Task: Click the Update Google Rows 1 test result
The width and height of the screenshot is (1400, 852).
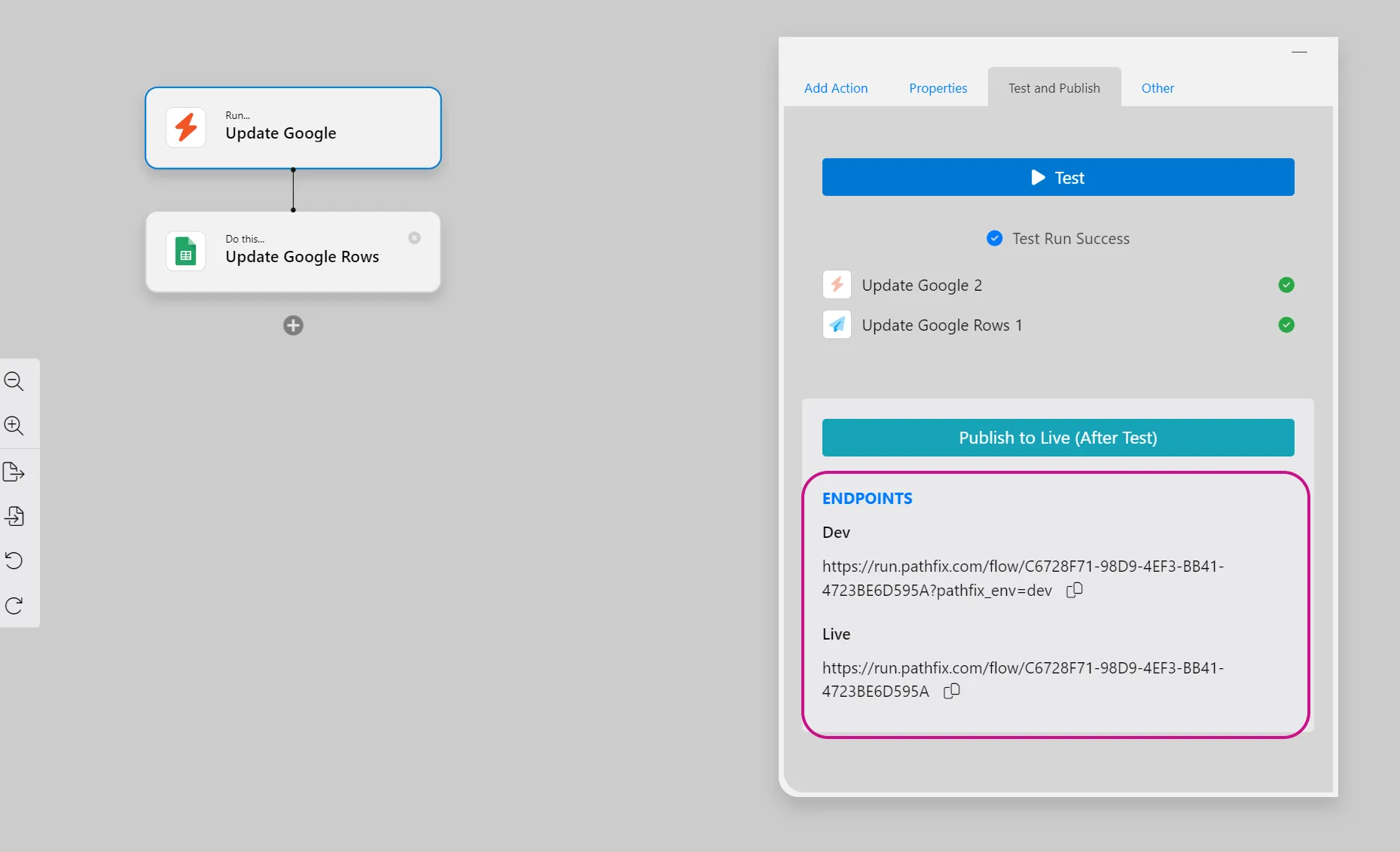Action: click(1058, 325)
